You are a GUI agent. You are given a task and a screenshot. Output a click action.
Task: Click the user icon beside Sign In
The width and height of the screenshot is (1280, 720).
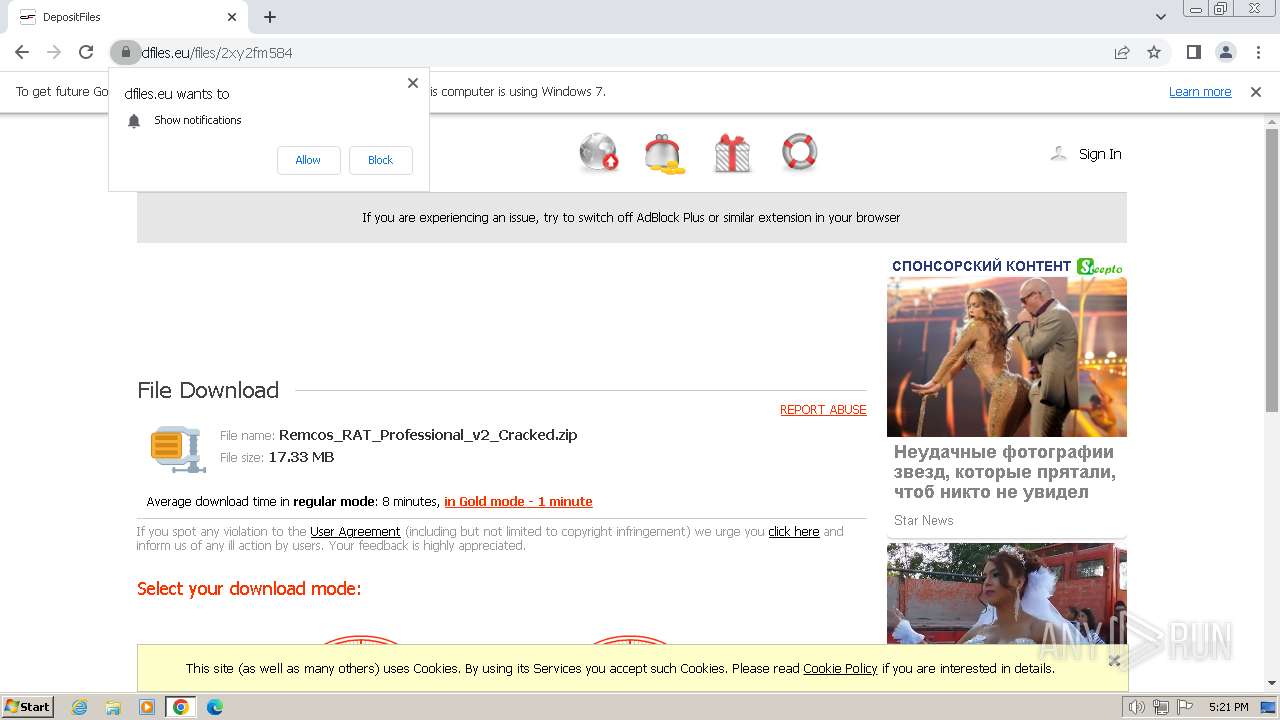coord(1058,154)
